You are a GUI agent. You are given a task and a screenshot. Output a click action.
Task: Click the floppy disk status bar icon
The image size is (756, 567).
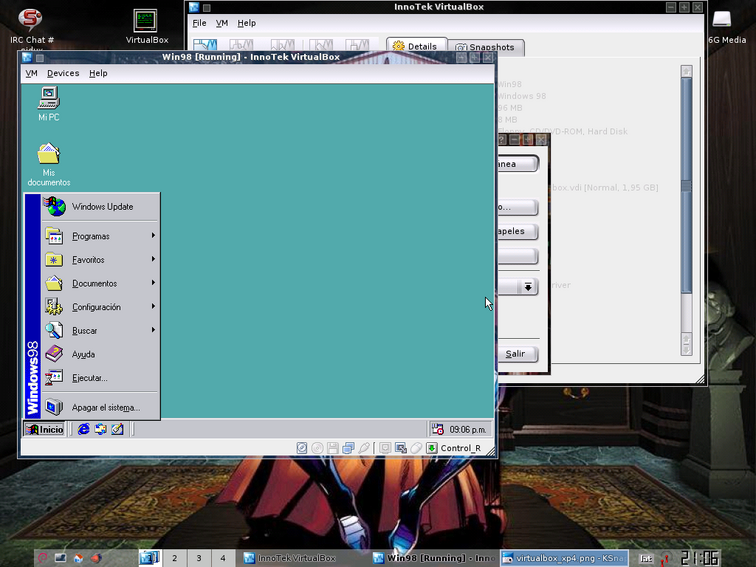pyautogui.click(x=333, y=448)
